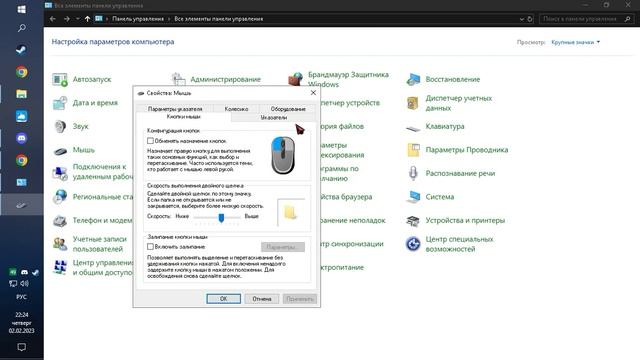Open volume icon in system tray
This screenshot has height=360, width=640.
pos(24,283)
